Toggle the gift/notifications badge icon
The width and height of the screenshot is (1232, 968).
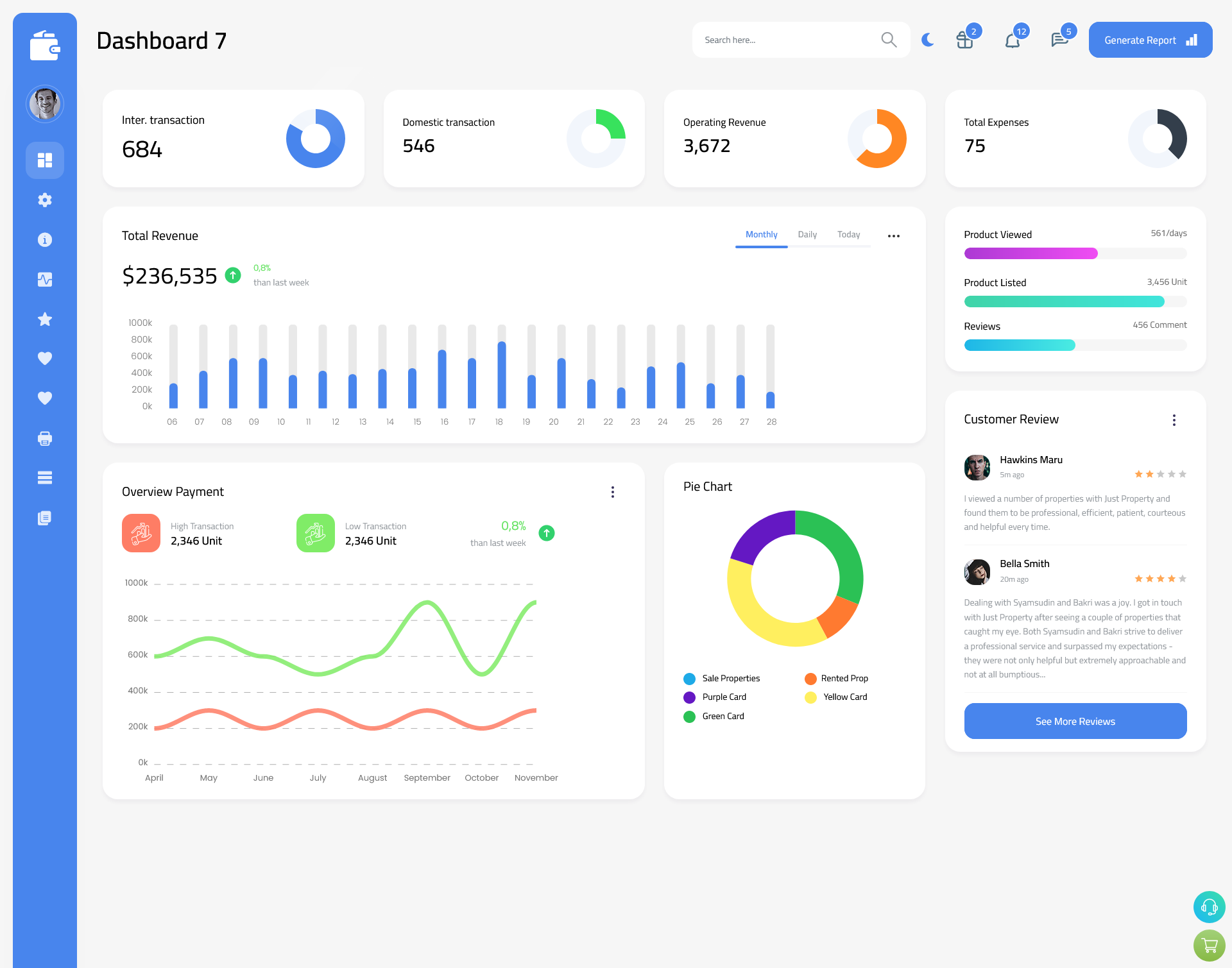(x=962, y=40)
